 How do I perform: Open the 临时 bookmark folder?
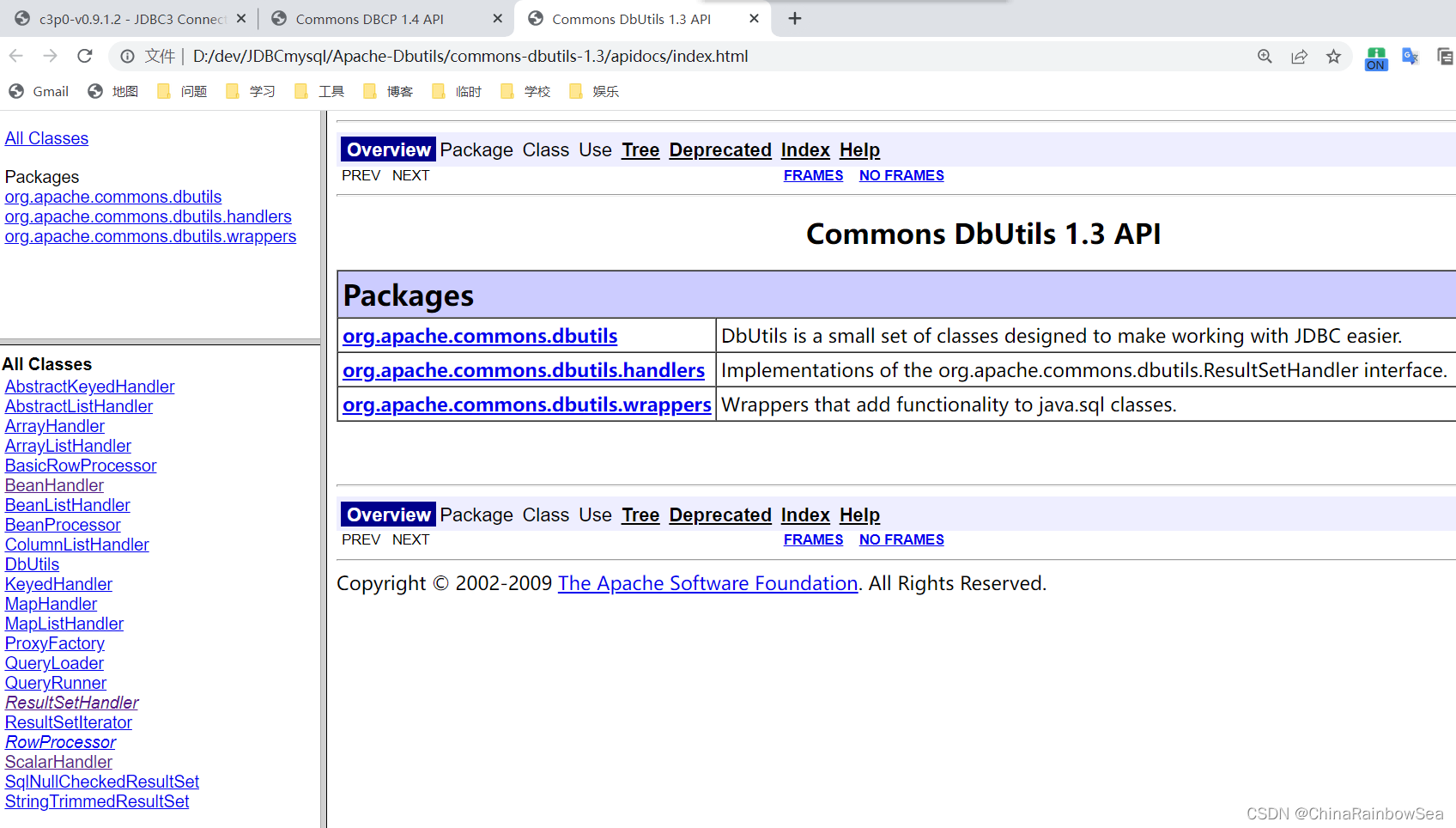tap(457, 91)
